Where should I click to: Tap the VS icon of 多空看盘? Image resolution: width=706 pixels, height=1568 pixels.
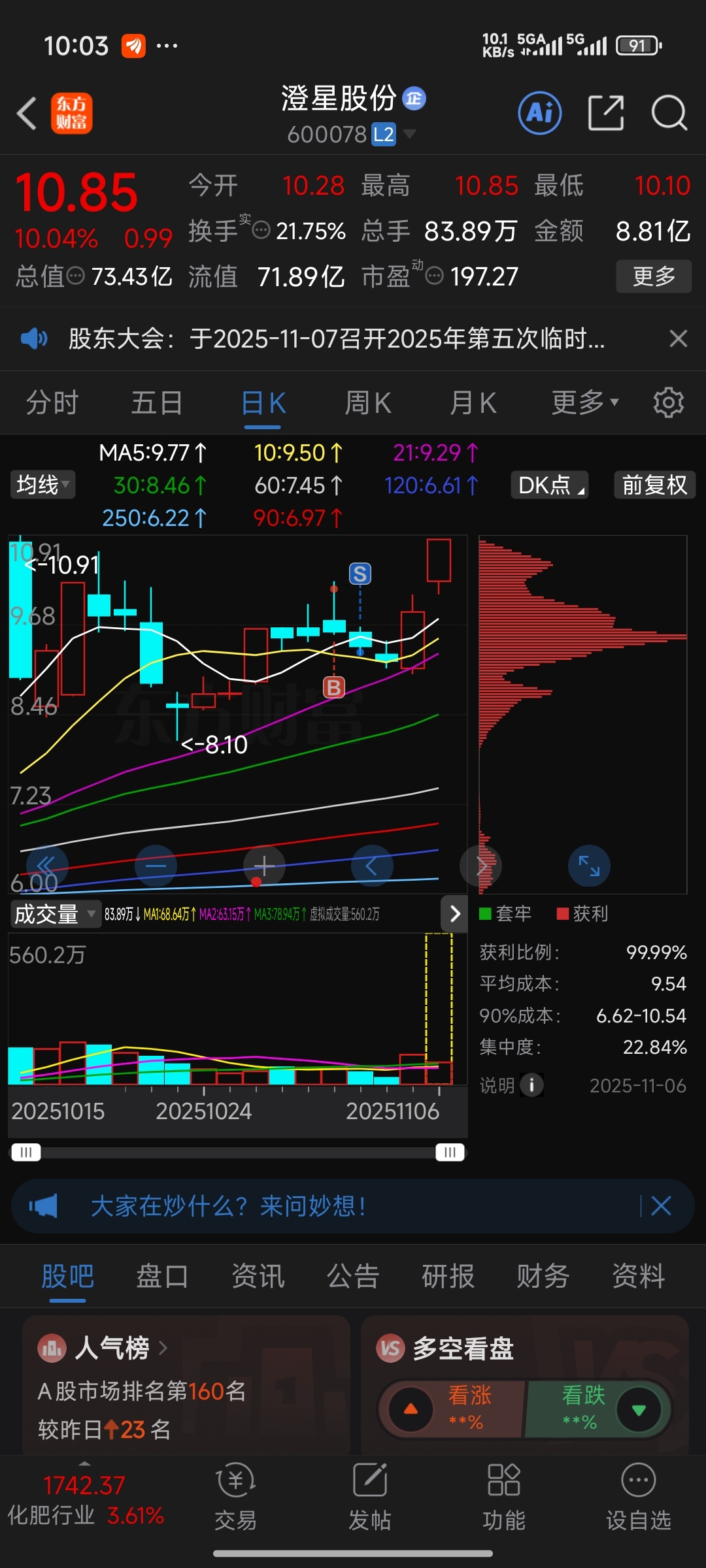coord(390,1348)
